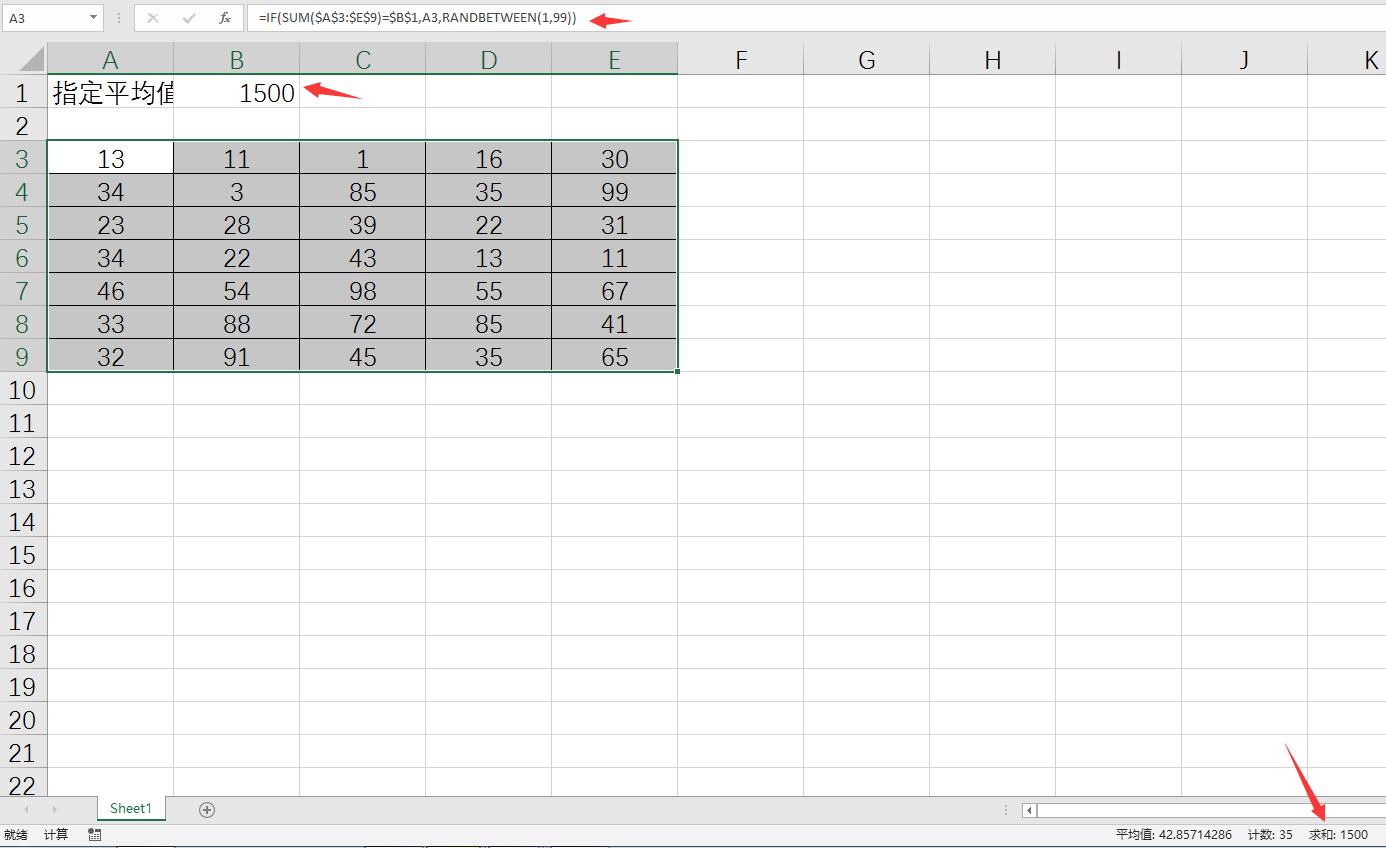Click the 平均值 42.85714286 status entry

pyautogui.click(x=1174, y=834)
